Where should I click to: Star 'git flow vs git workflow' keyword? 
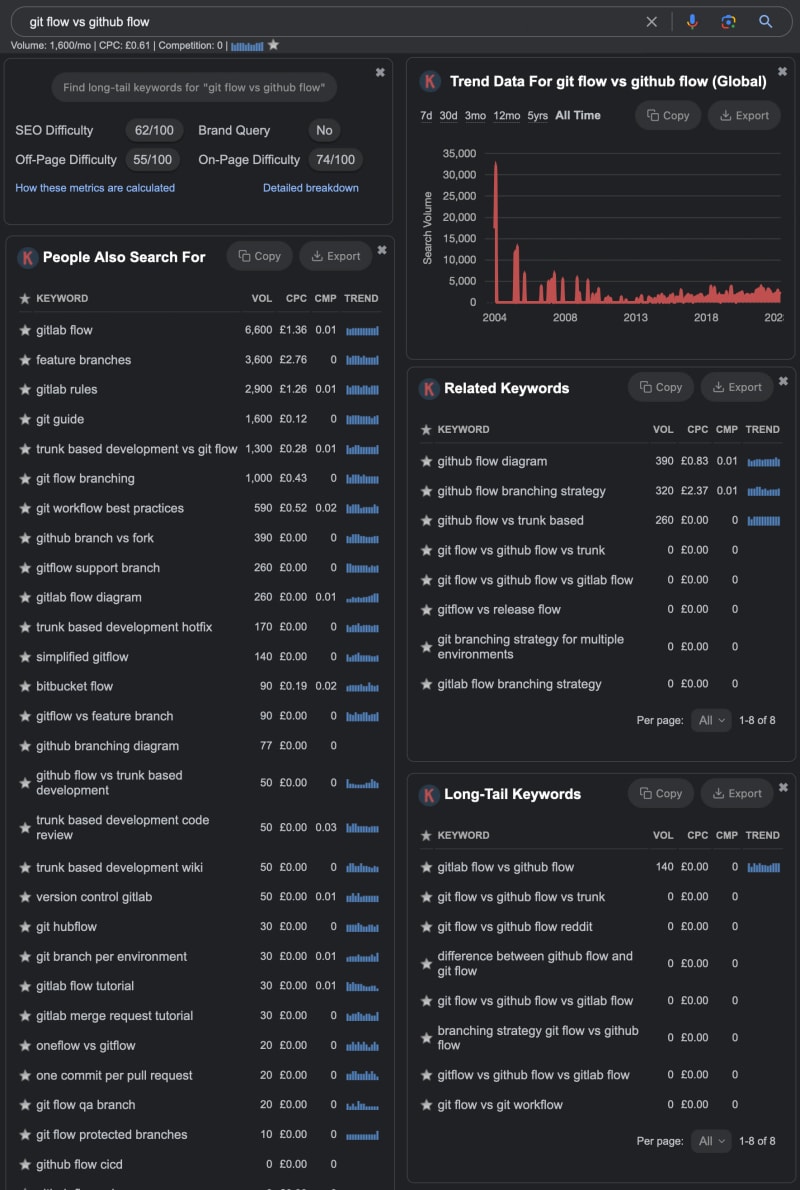click(x=427, y=1105)
